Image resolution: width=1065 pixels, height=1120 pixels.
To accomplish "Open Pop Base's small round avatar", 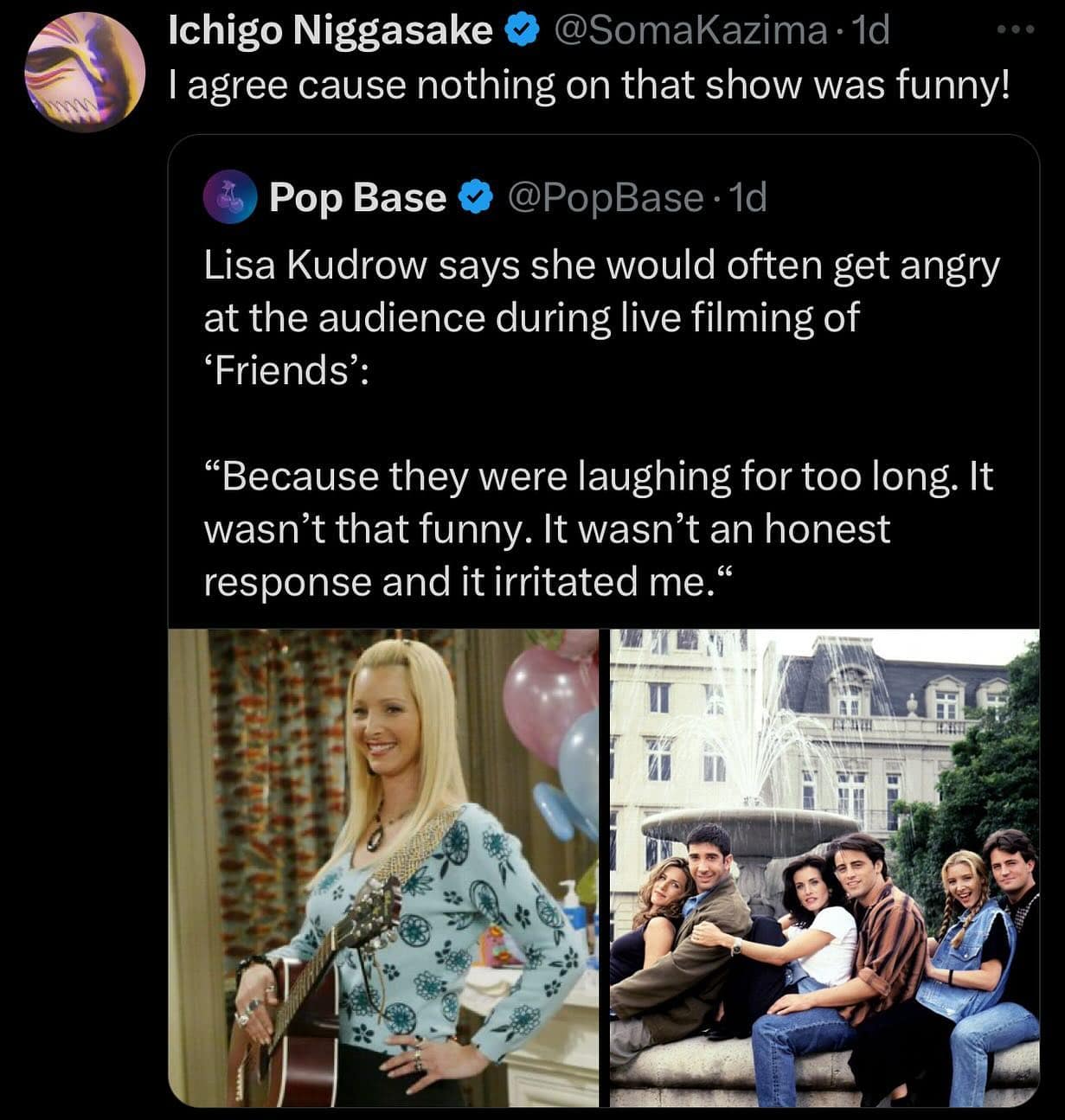I will click(x=229, y=197).
